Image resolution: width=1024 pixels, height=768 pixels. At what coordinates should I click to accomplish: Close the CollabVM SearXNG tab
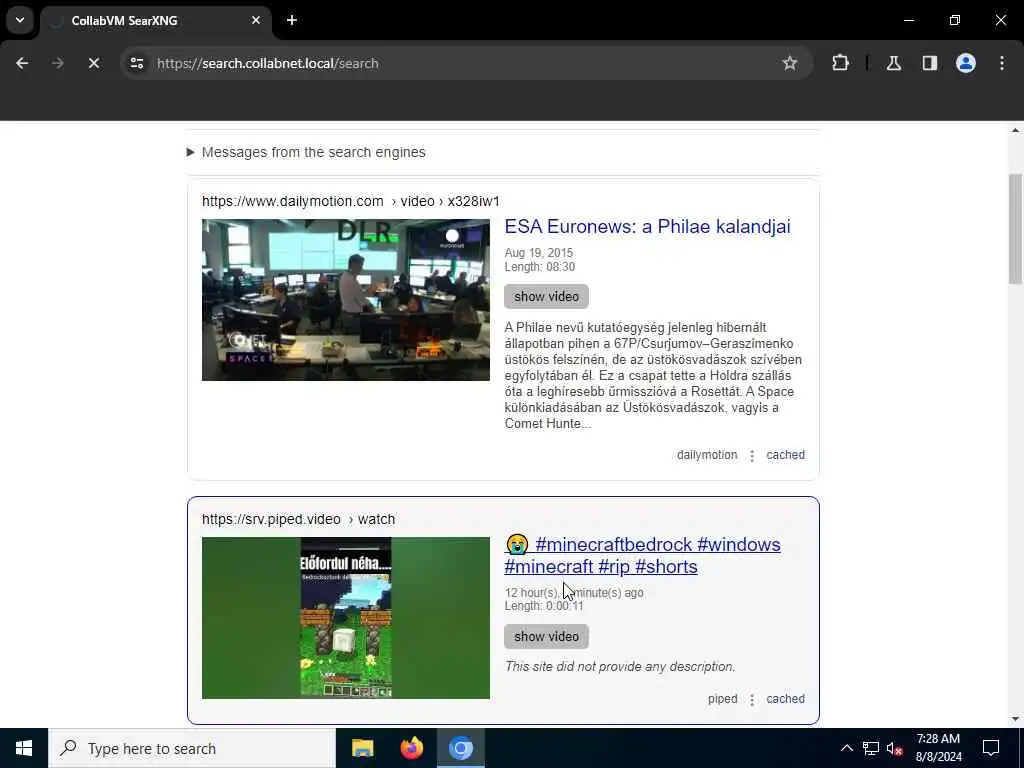tap(256, 20)
